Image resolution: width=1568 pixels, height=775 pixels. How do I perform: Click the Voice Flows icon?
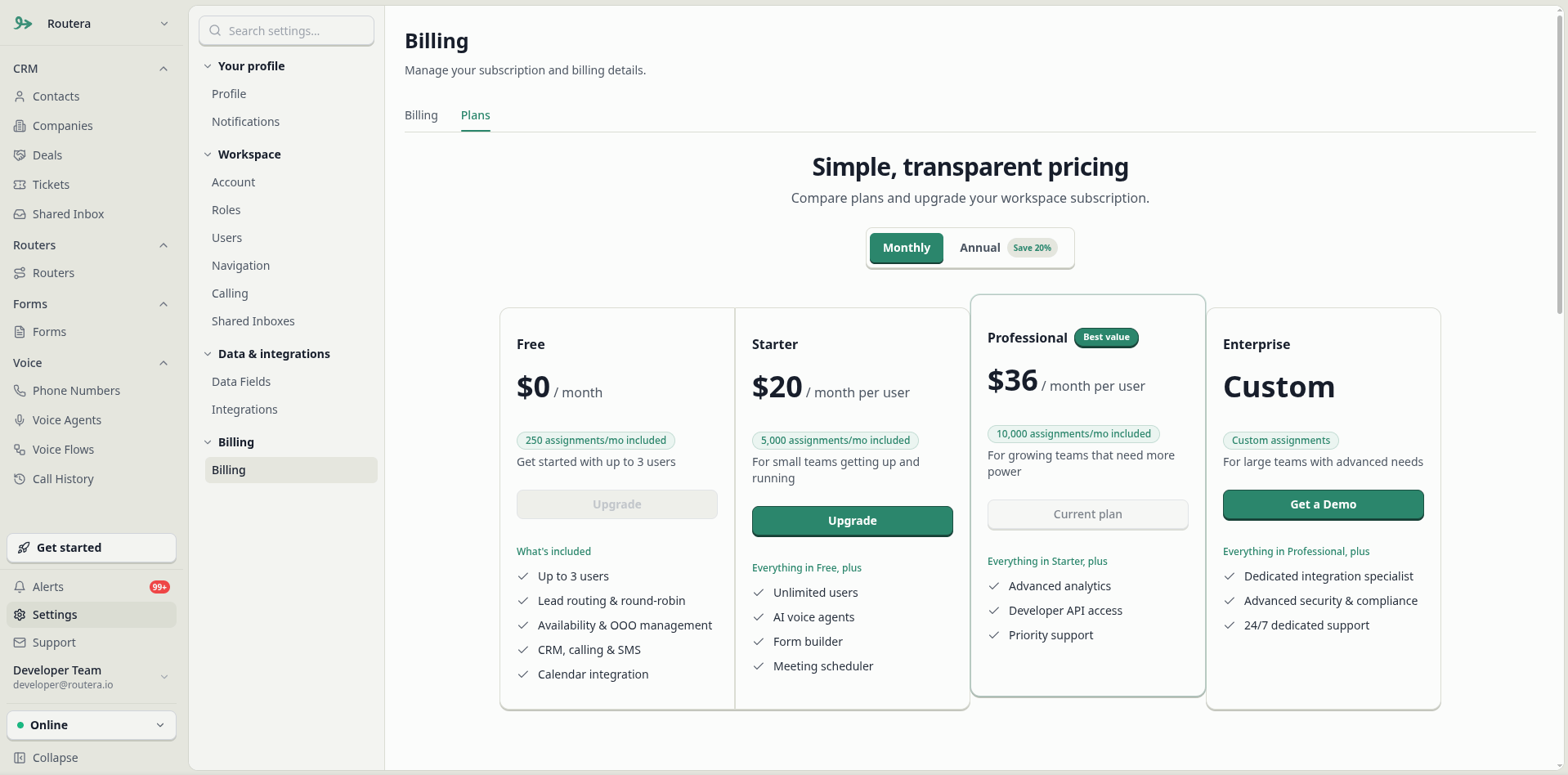click(20, 450)
